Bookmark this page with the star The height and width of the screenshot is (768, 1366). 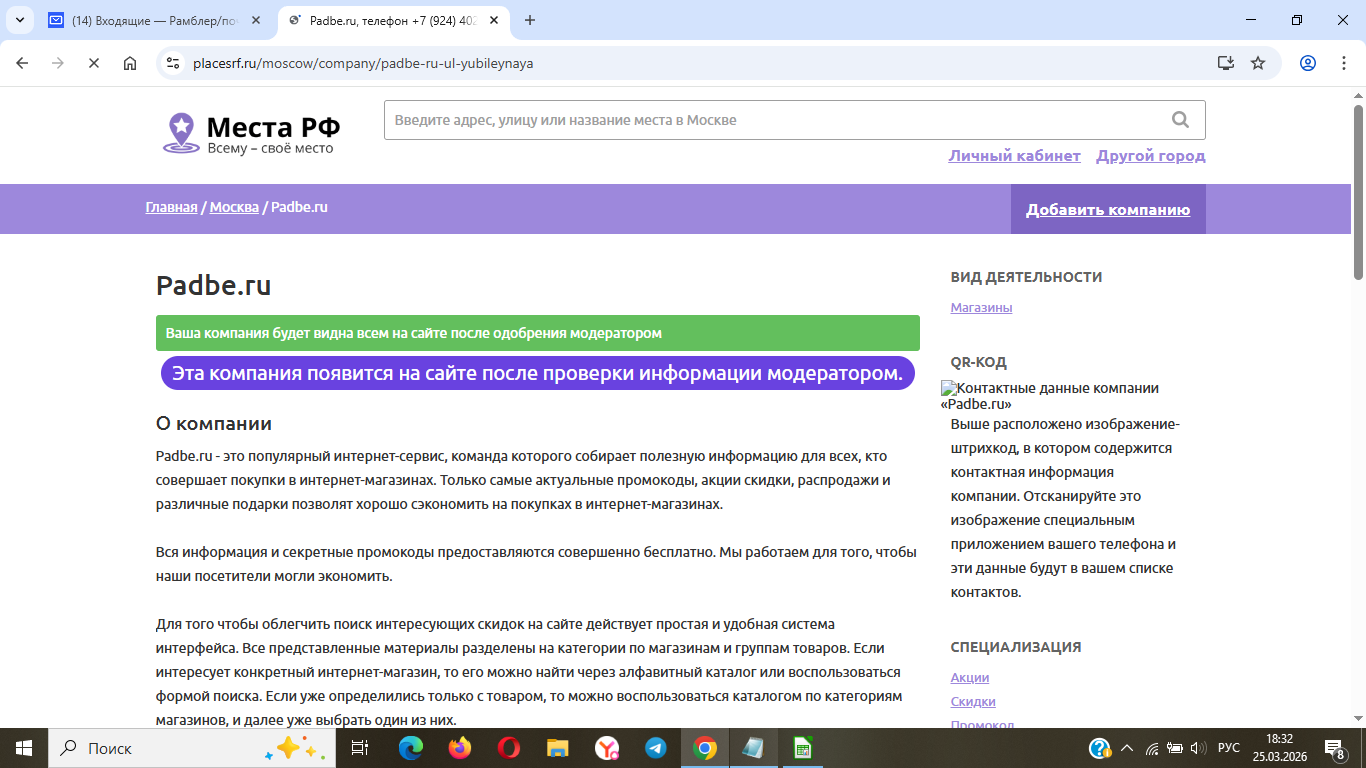[1258, 63]
